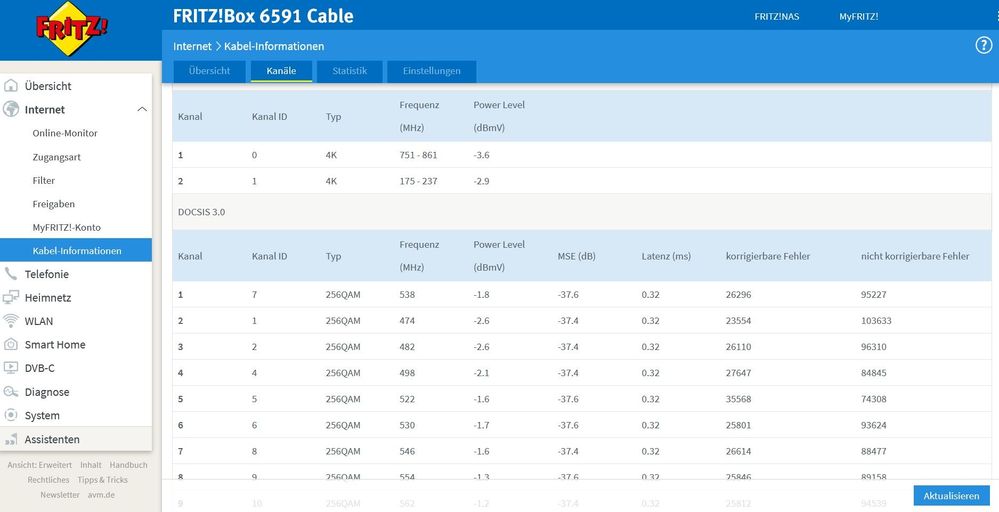Click Internet in the breadcrumb
This screenshot has height=512, width=999.
pyautogui.click(x=192, y=46)
